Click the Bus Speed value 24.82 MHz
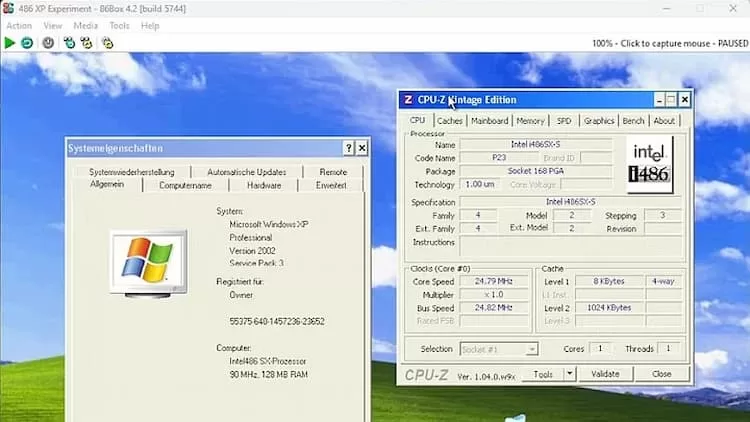 click(x=494, y=308)
